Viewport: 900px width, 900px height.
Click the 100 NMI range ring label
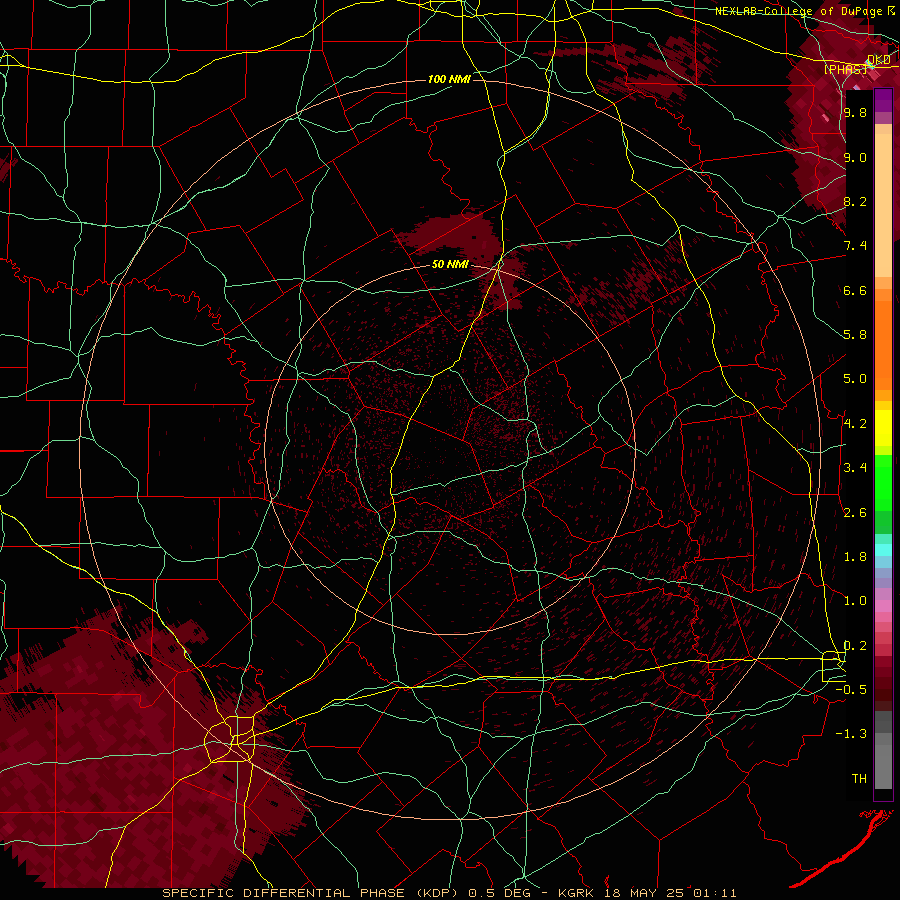pyautogui.click(x=449, y=79)
